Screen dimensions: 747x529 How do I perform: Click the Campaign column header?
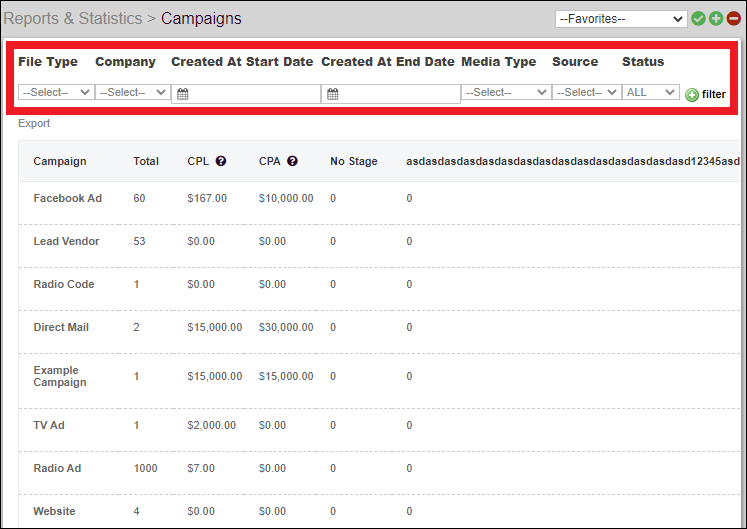[x=60, y=161]
